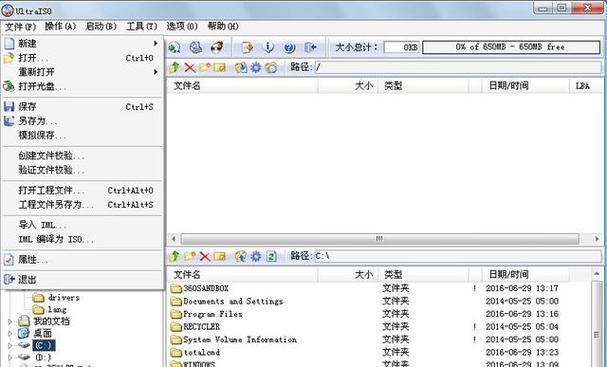Expand the 重新打开 submenu

pyautogui.click(x=82, y=72)
